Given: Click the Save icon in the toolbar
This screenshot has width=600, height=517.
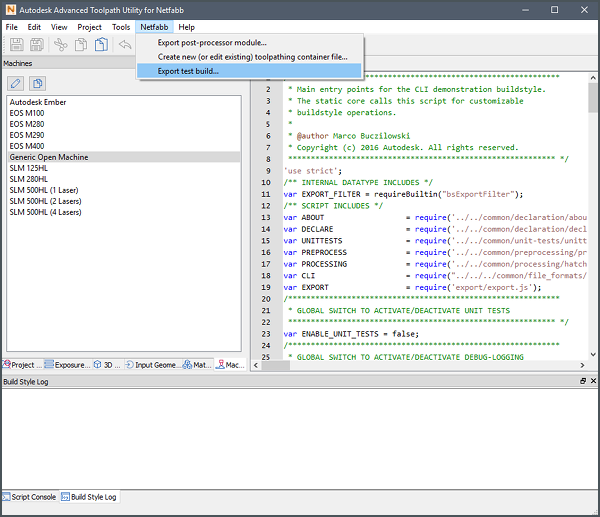Looking at the screenshot, I should pyautogui.click(x=15, y=45).
